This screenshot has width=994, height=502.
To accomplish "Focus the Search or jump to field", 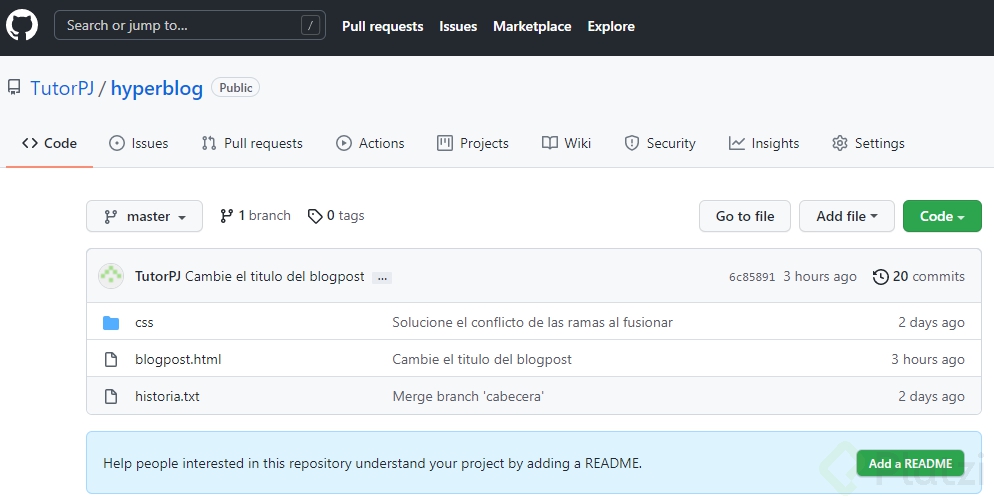I will coord(190,25).
